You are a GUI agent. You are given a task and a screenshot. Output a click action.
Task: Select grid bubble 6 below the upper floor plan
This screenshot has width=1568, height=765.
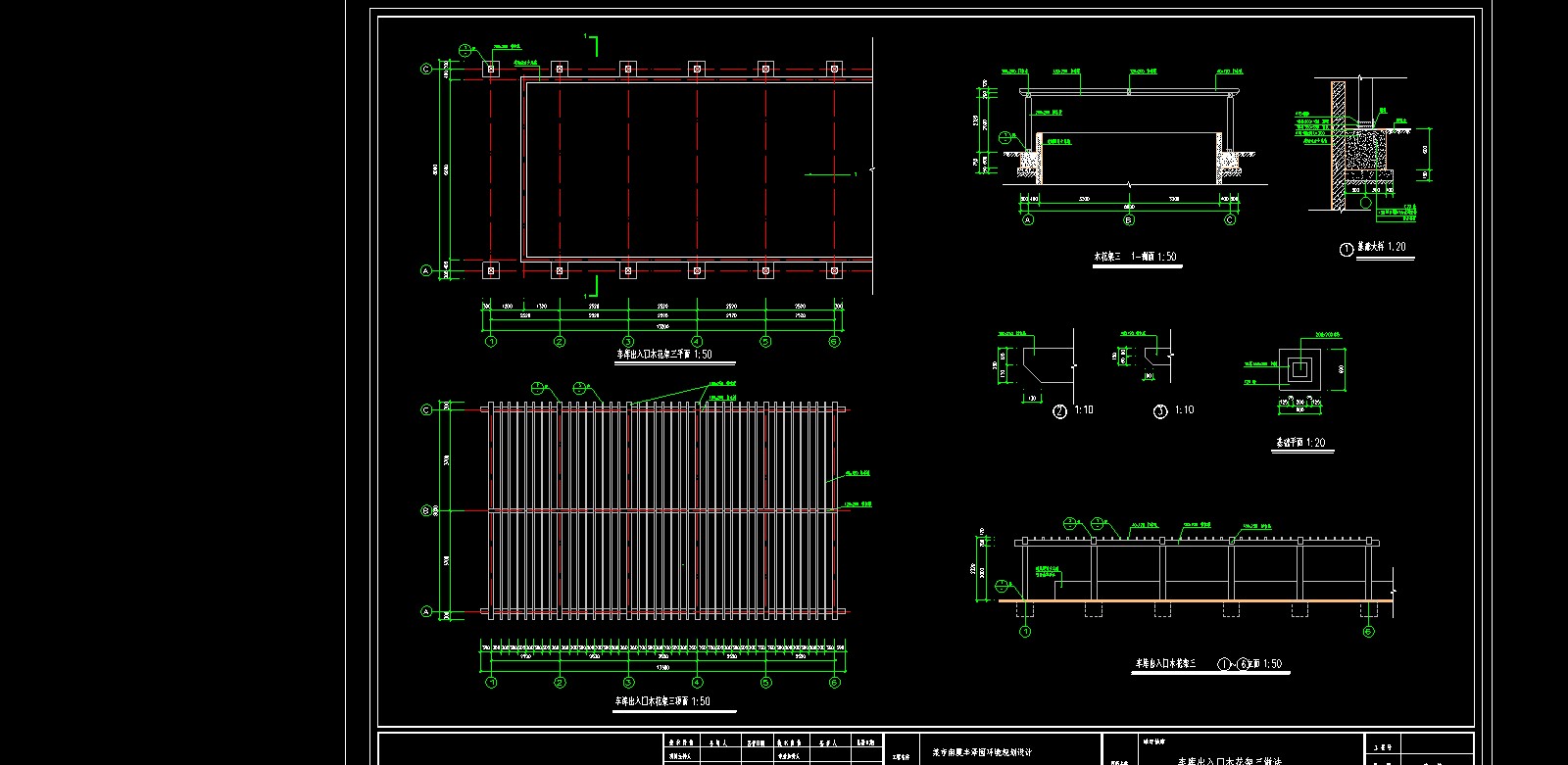point(834,342)
